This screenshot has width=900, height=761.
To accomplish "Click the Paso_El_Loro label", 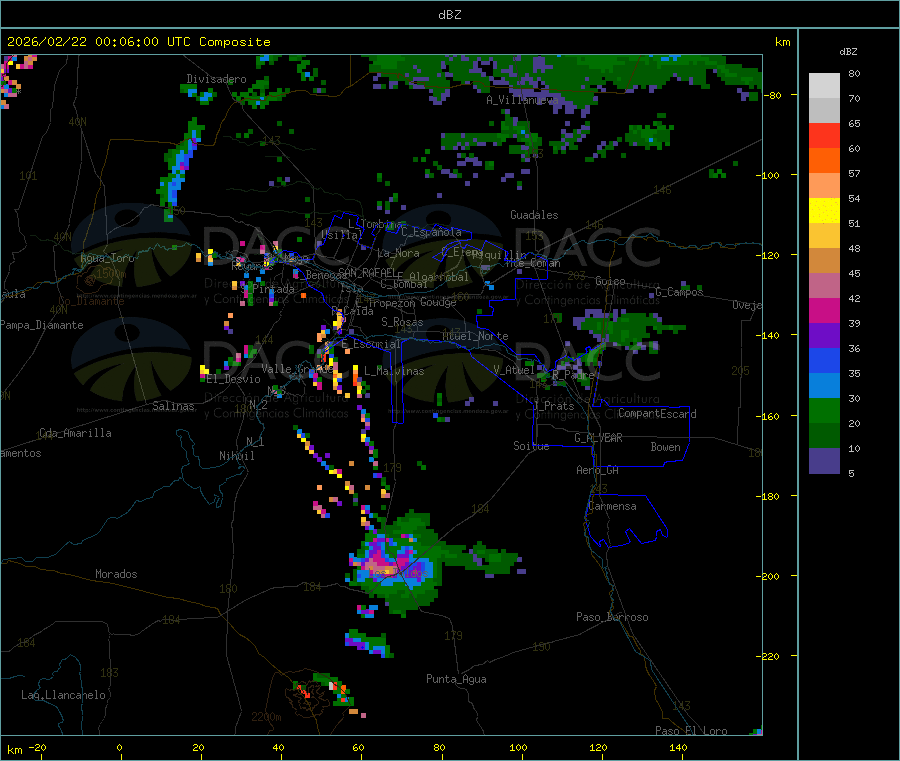I will [691, 731].
